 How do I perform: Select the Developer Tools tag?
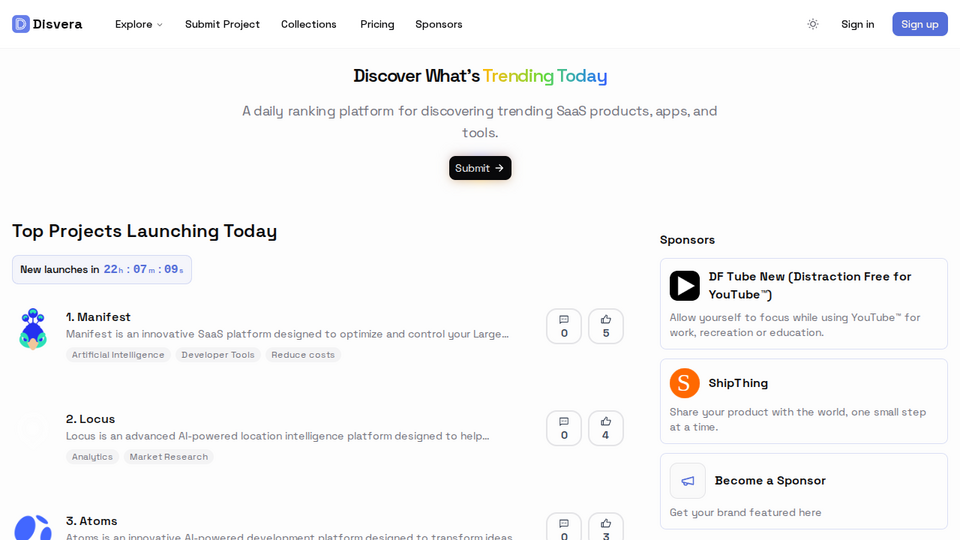218,354
